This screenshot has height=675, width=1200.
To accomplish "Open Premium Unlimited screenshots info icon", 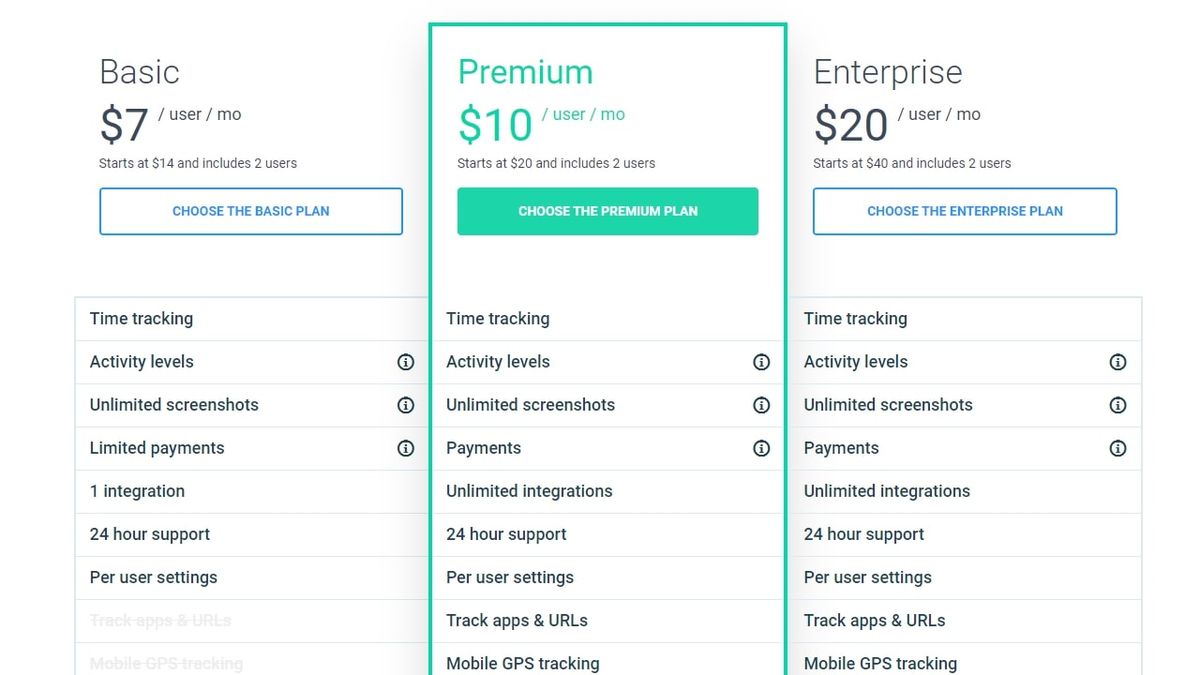I will point(762,405).
